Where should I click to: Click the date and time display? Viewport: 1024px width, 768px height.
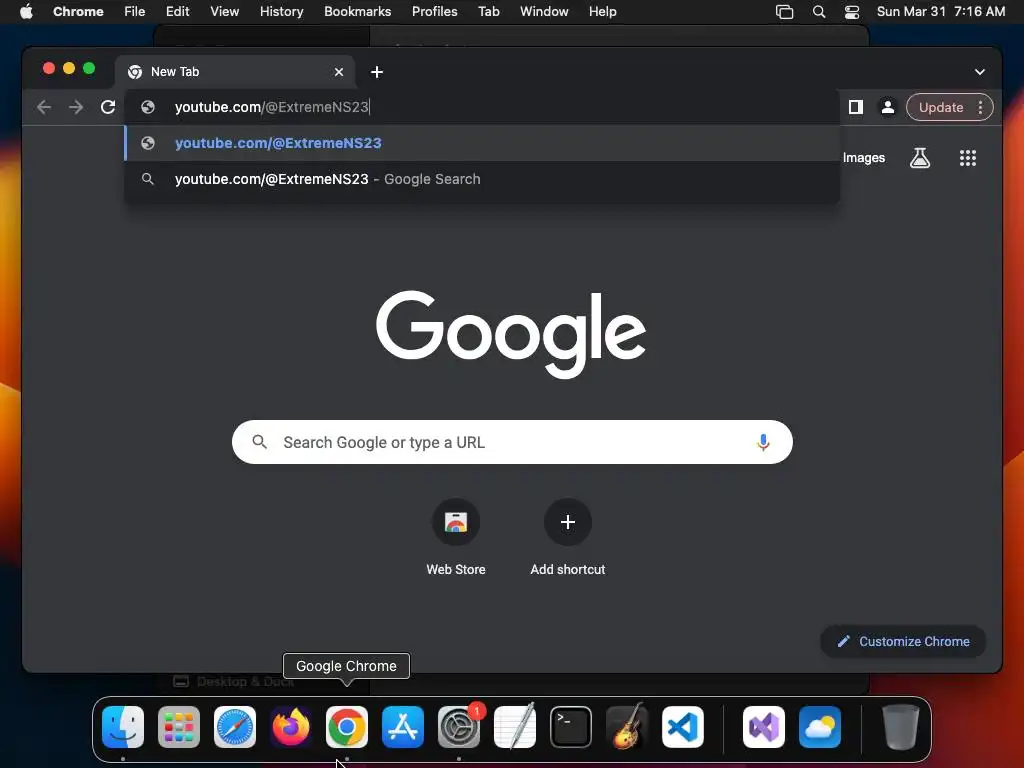(x=940, y=12)
